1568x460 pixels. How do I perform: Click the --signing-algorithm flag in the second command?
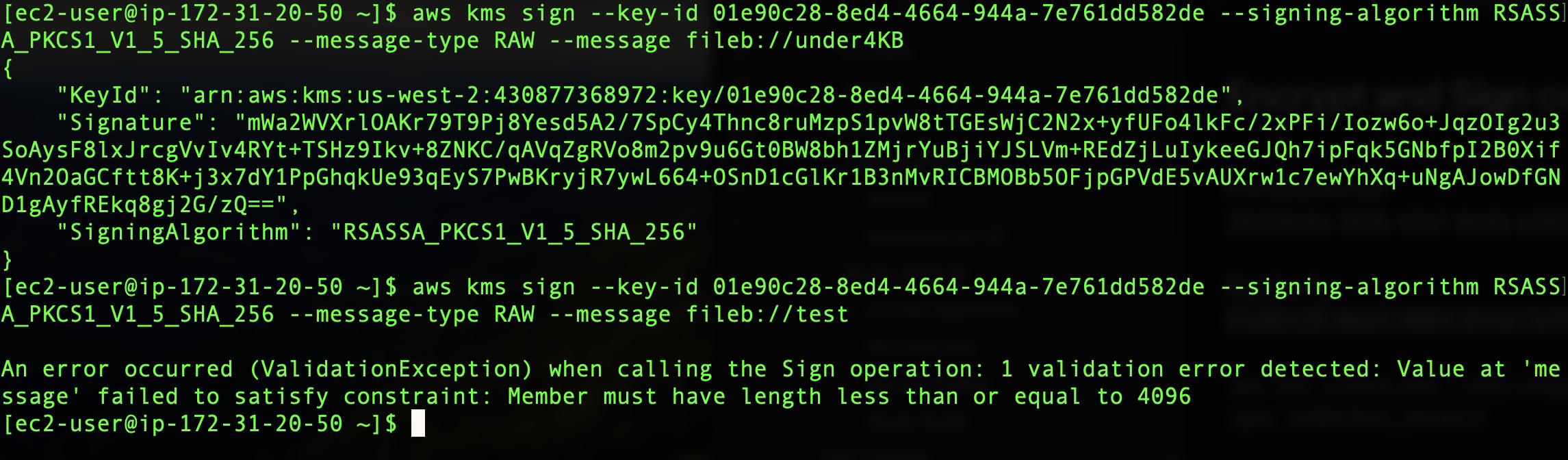1349,287
